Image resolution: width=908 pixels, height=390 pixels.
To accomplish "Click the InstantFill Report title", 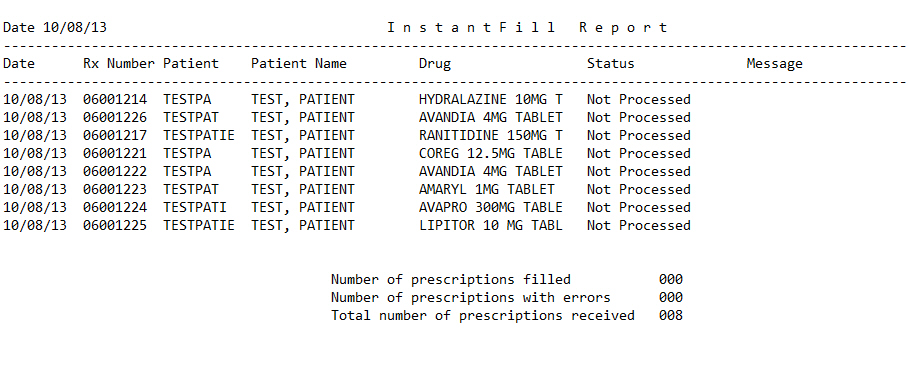I will (528, 28).
